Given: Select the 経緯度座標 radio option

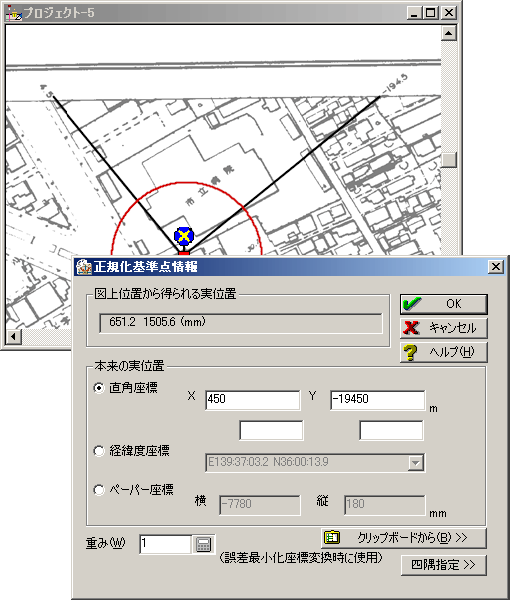Looking at the screenshot, I should click(99, 451).
